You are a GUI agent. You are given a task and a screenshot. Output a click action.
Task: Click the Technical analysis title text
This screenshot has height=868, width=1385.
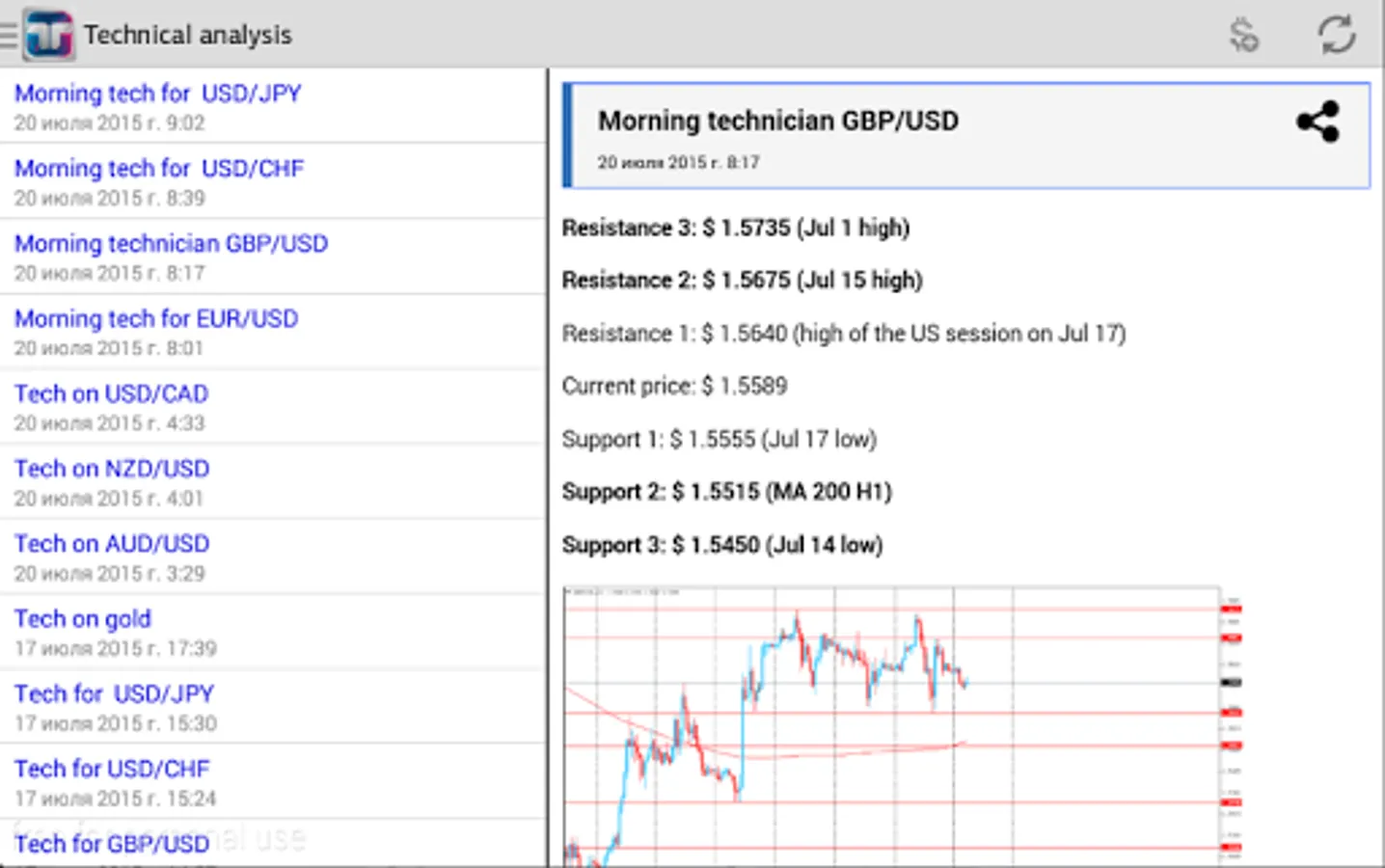pos(188,36)
